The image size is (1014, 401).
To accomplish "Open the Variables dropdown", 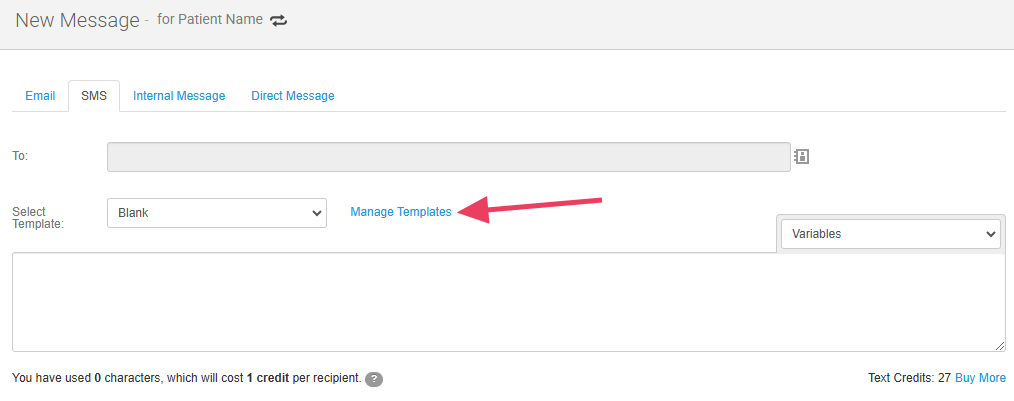I will pyautogui.click(x=890, y=233).
